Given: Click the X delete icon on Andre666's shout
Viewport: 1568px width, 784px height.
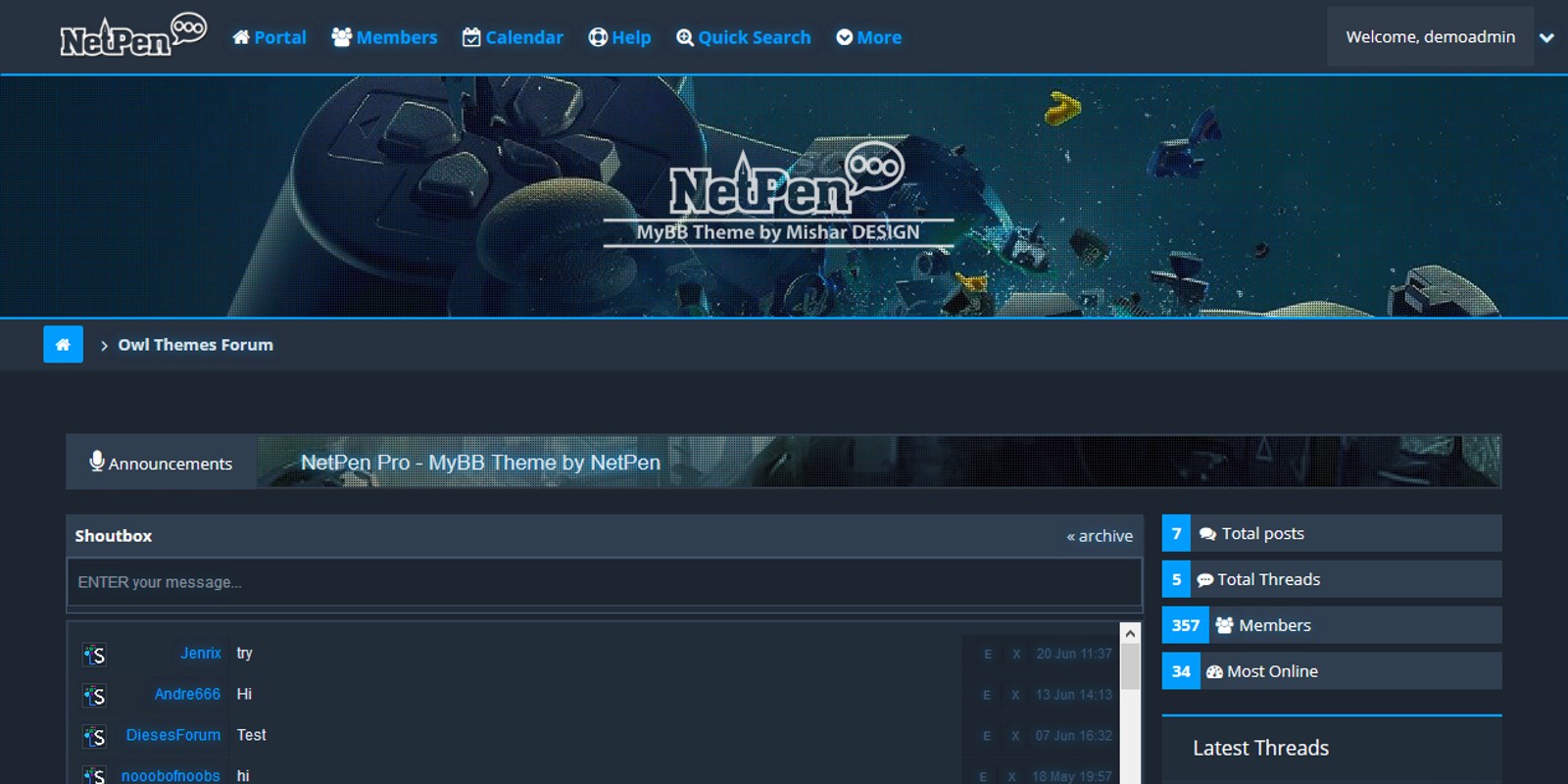Looking at the screenshot, I should pyautogui.click(x=1015, y=695).
